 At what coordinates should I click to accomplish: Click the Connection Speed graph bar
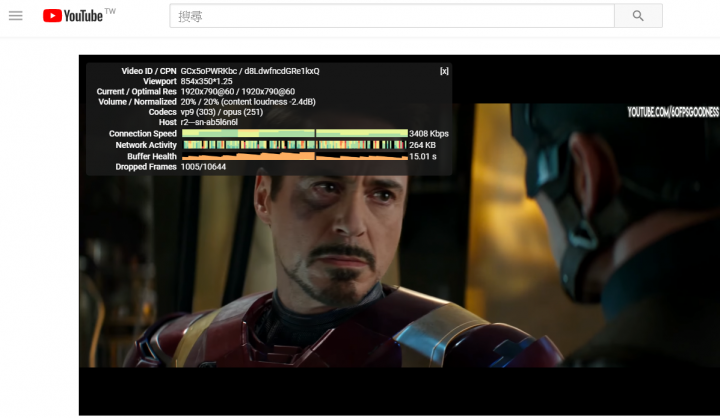tap(294, 133)
